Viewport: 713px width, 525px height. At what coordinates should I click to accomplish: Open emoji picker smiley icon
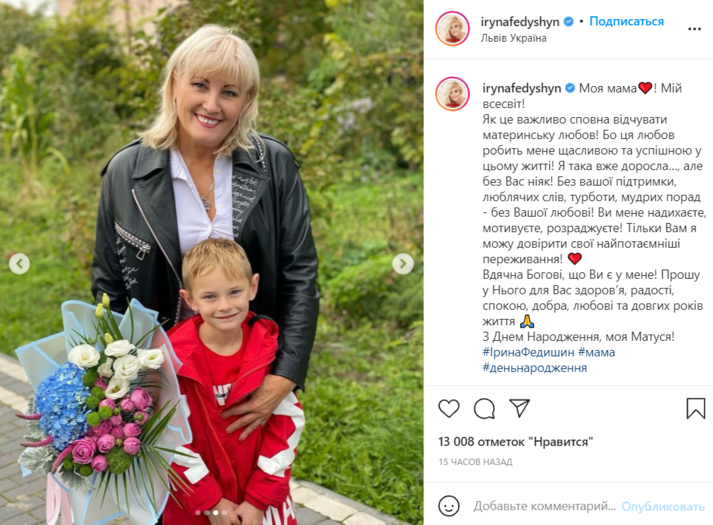pos(449,505)
